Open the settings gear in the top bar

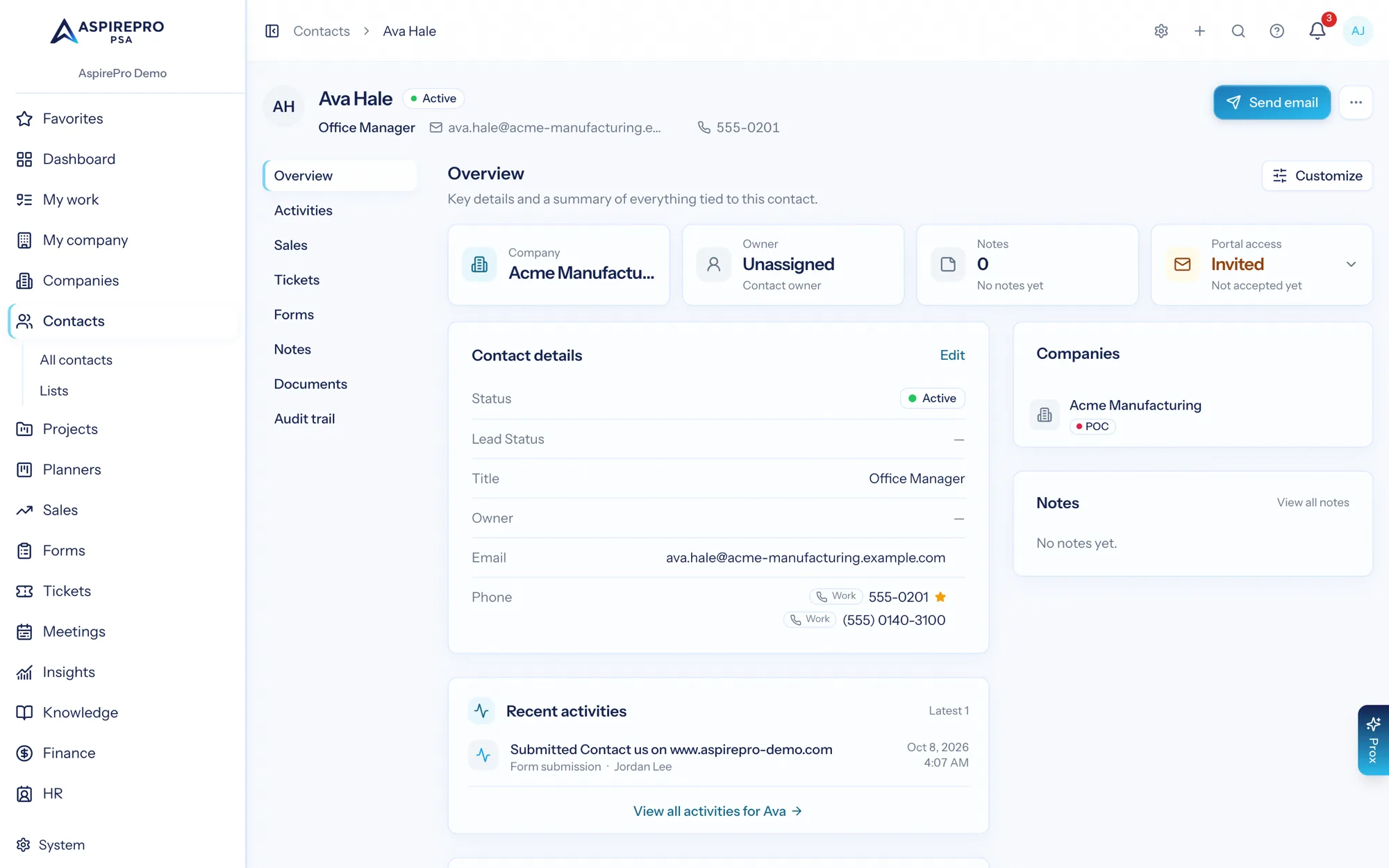[x=1161, y=31]
